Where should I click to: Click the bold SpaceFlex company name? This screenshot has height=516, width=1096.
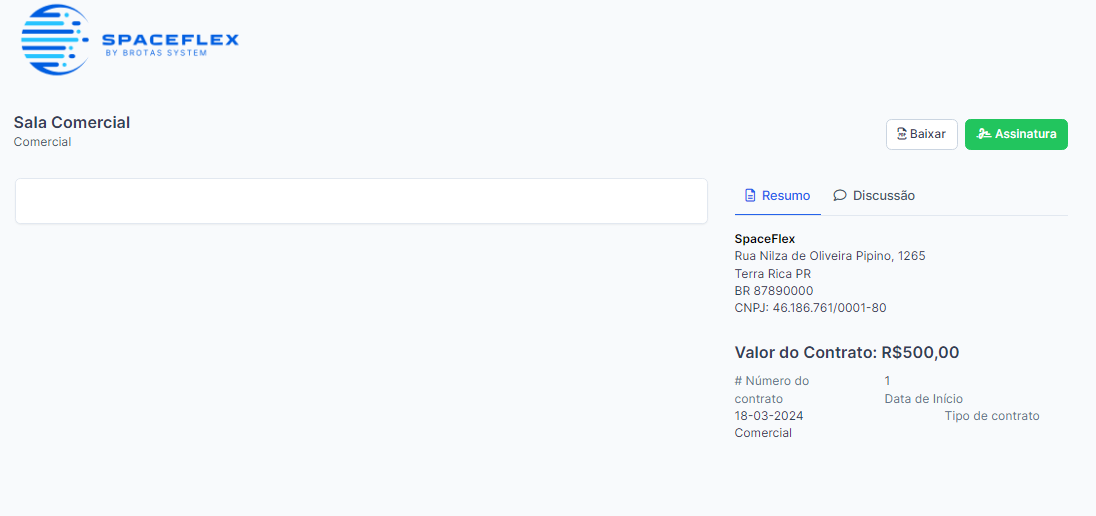point(764,239)
